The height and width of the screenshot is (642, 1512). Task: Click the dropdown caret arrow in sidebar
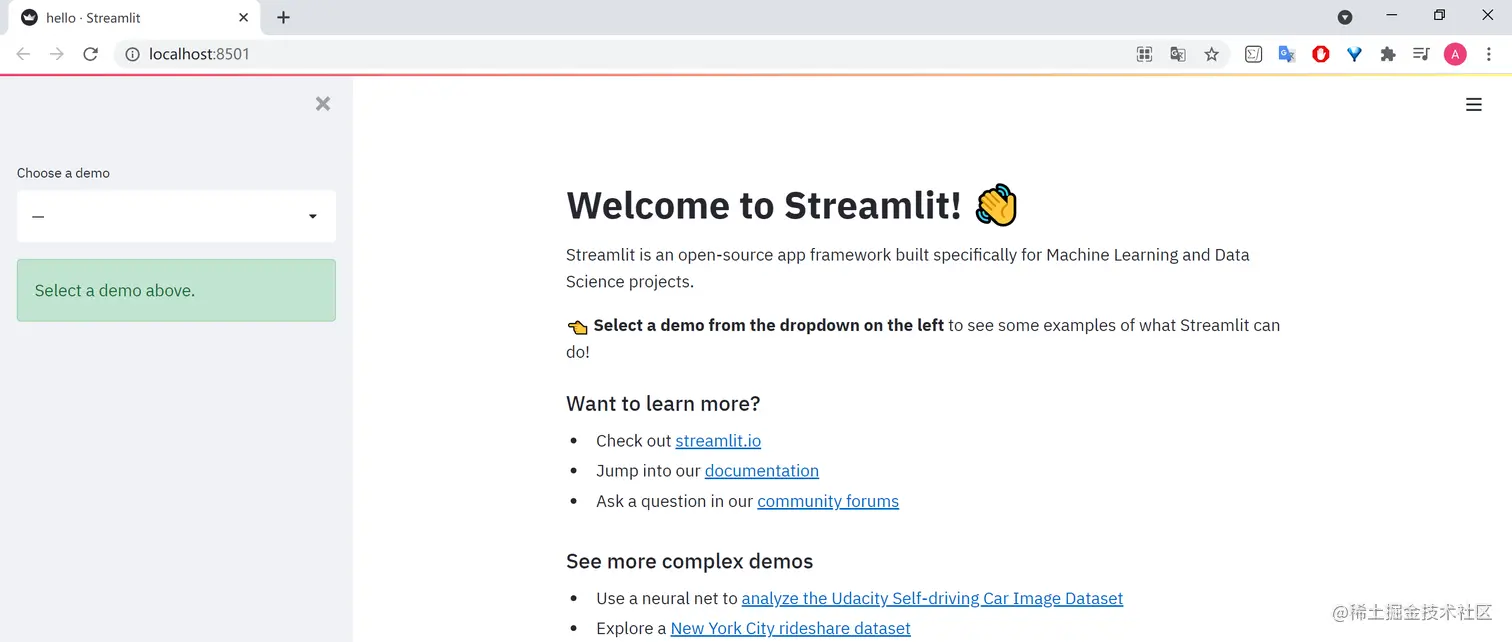click(x=312, y=217)
